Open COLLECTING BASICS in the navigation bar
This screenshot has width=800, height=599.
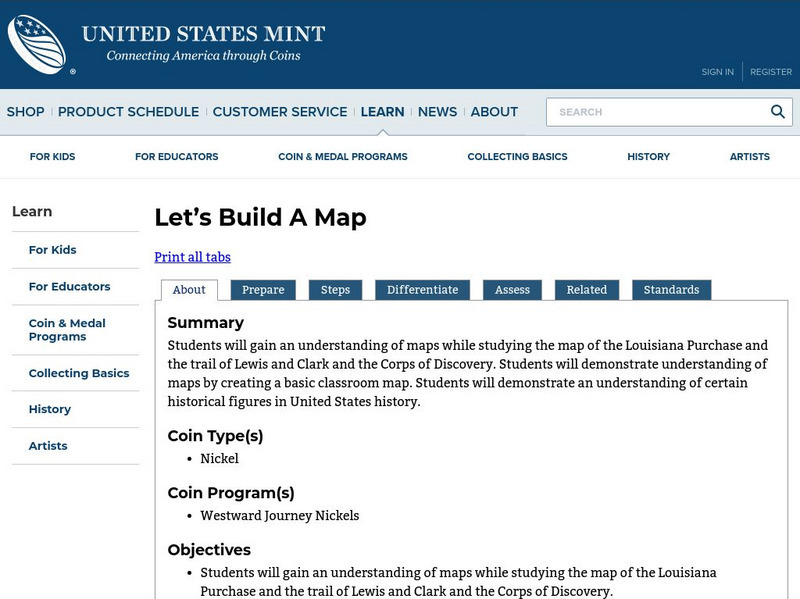518,156
